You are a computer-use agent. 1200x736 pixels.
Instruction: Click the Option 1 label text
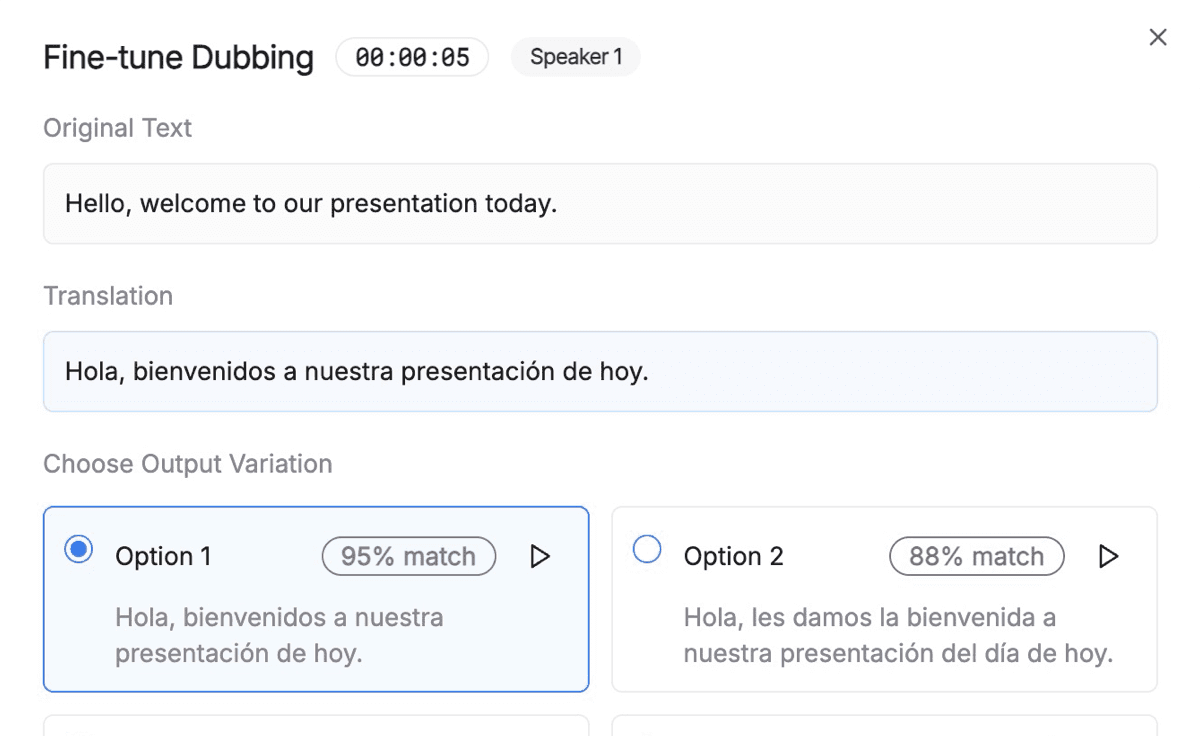tap(164, 556)
